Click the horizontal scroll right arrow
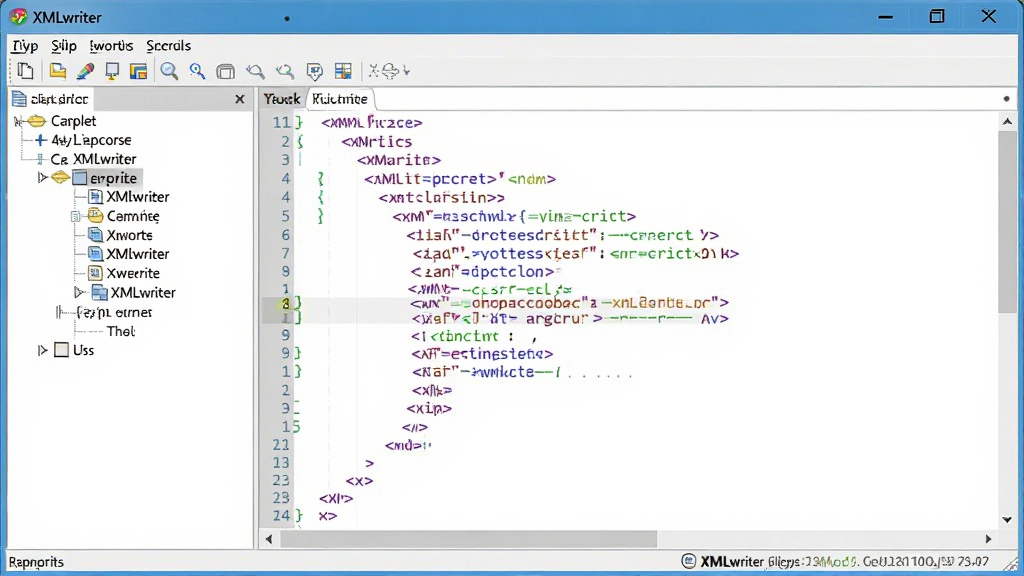Screen dimensions: 1024x576 988,539
